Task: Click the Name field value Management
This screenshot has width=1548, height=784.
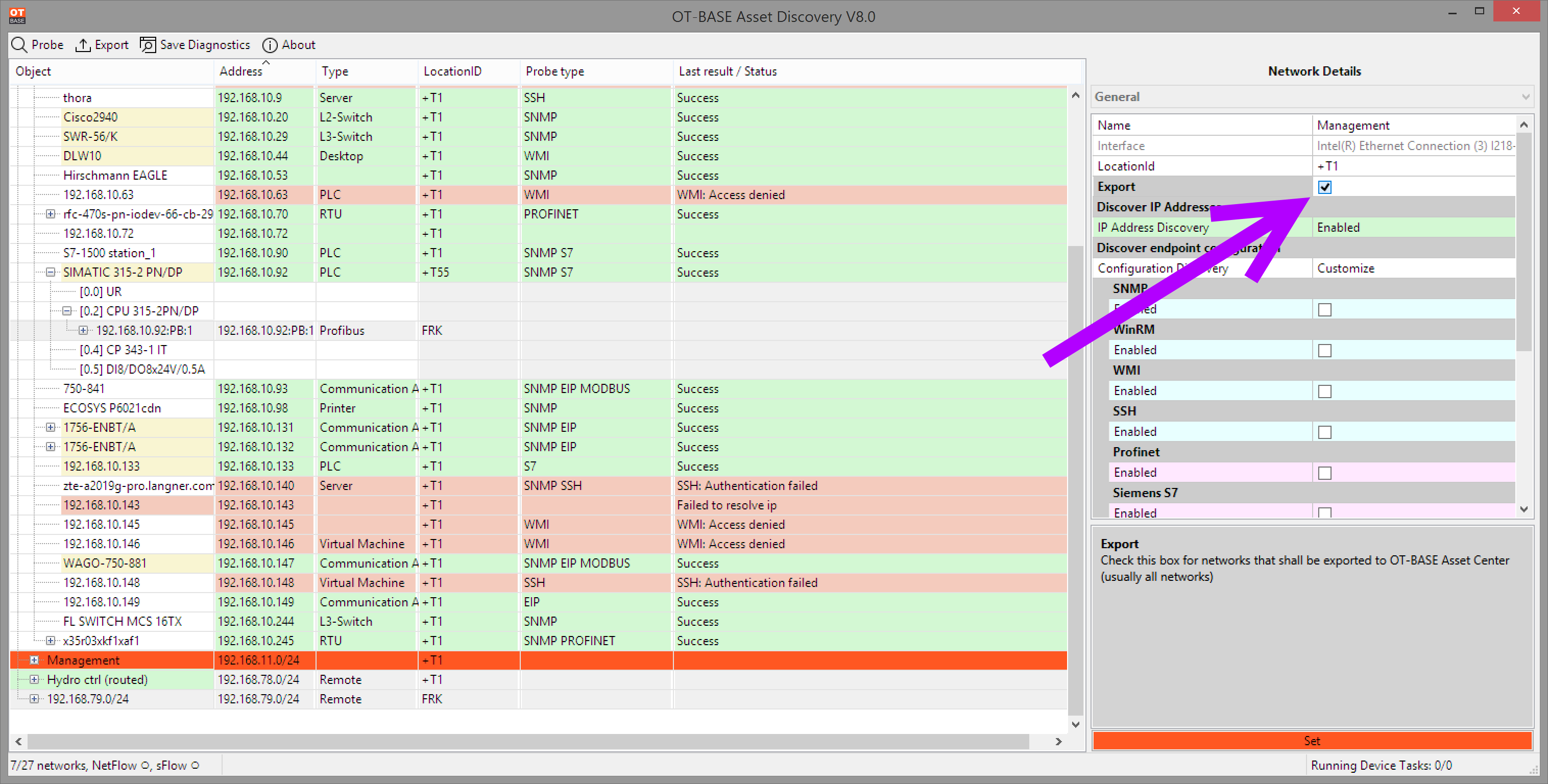Action: 1413,125
